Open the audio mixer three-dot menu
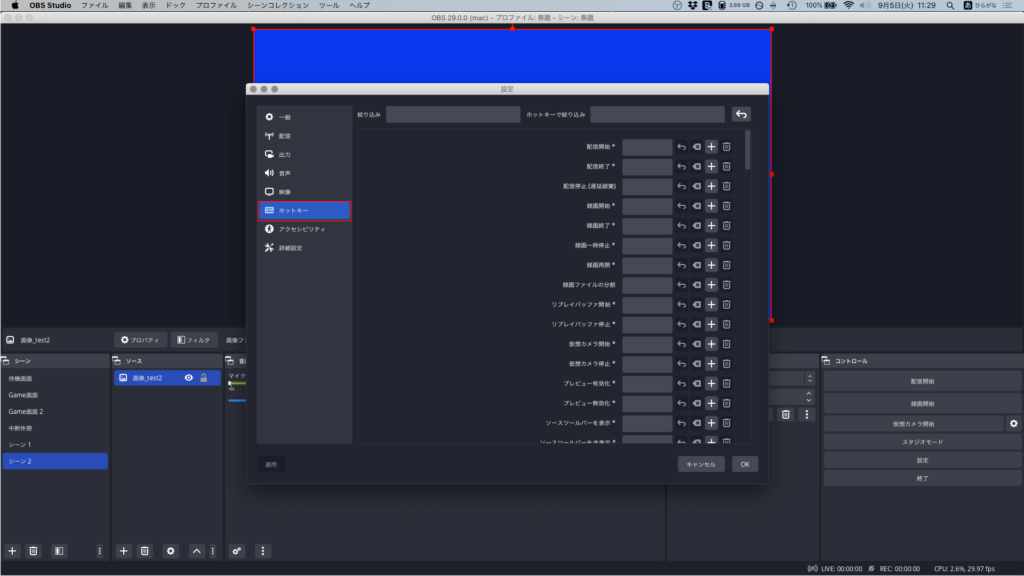 tap(263, 551)
